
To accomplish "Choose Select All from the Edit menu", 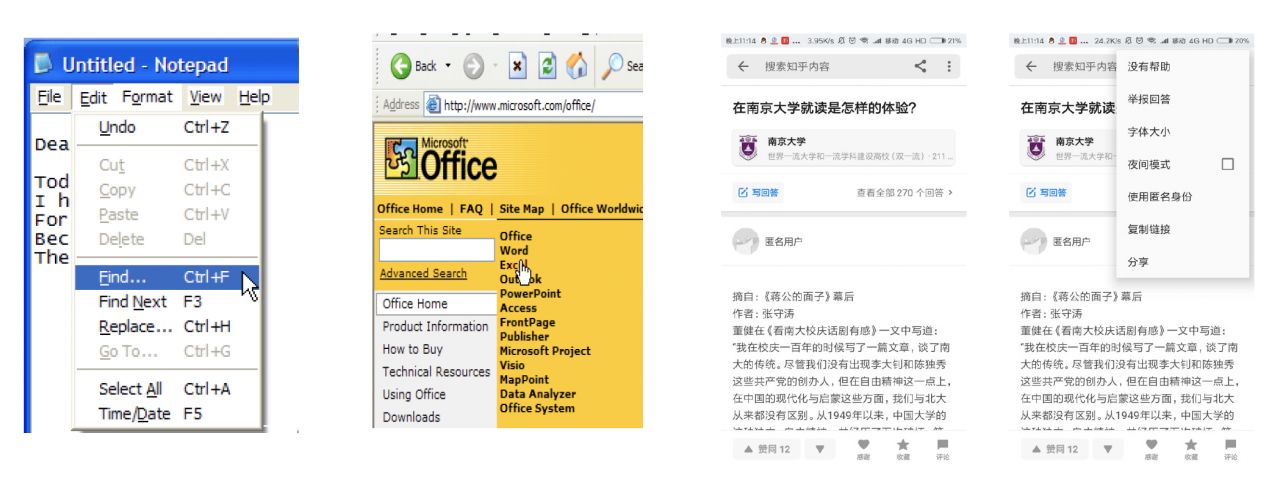I will (x=167, y=389).
